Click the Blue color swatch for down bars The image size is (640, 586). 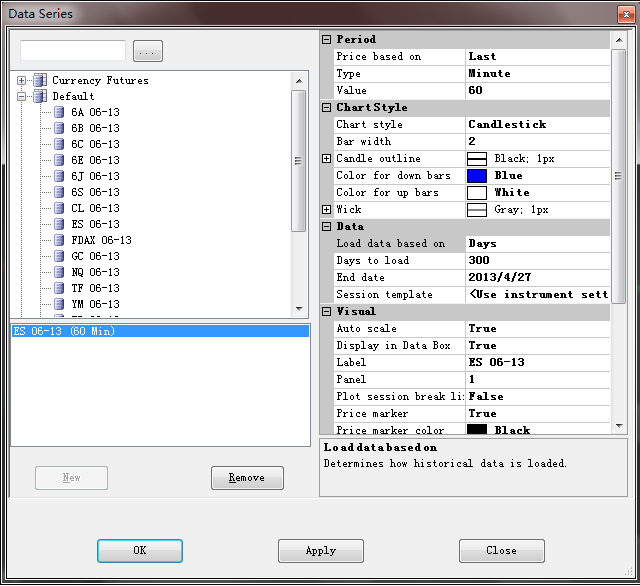477,175
